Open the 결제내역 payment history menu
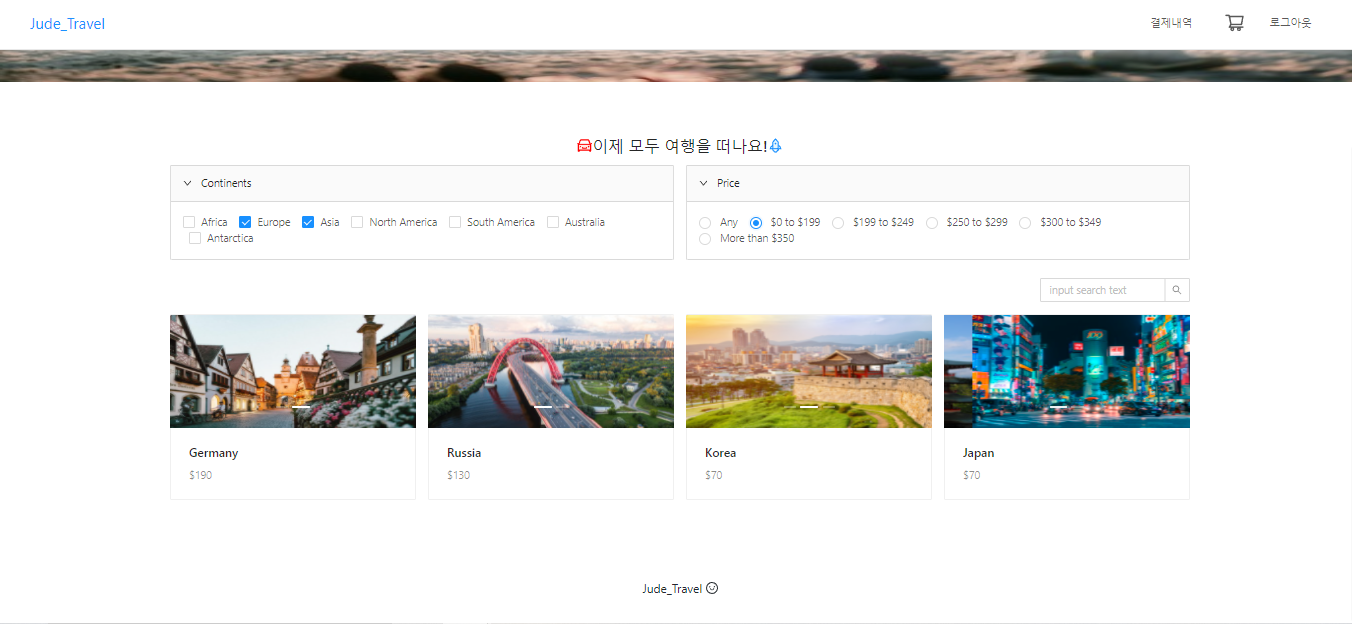Image resolution: width=1352 pixels, height=624 pixels. 1171,23
